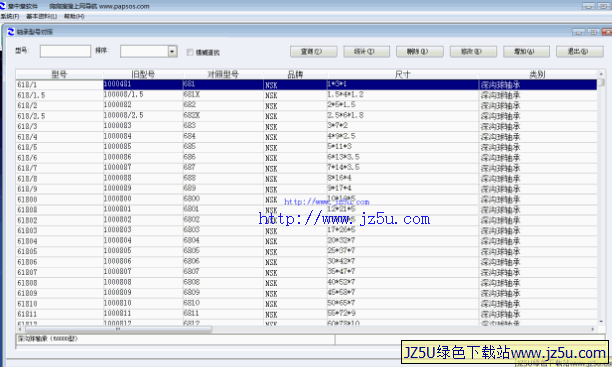The height and width of the screenshot is (367, 612).
Task: Click the 类别 column header
Action: click(x=537, y=74)
